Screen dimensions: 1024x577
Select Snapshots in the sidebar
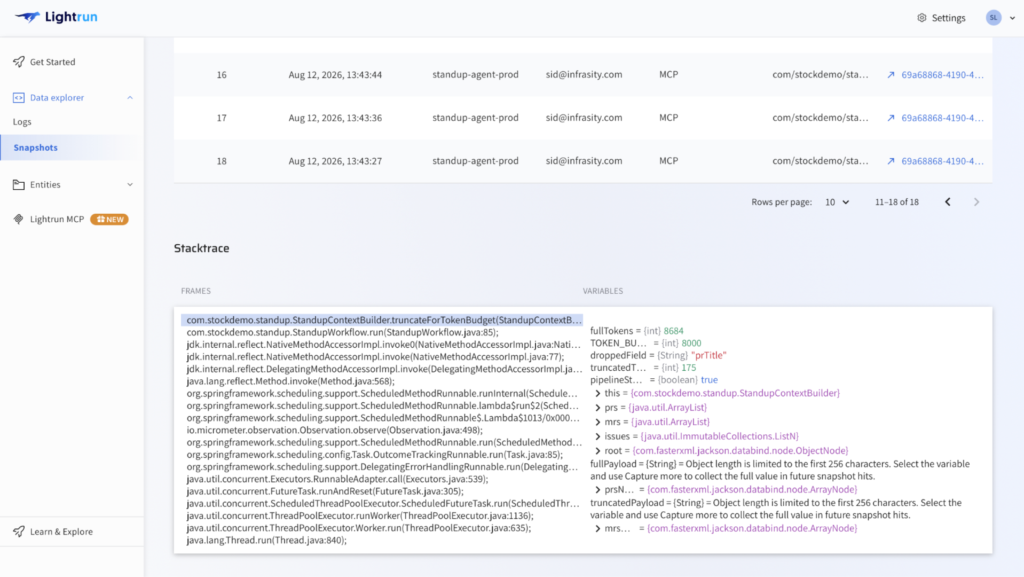click(x=71, y=148)
